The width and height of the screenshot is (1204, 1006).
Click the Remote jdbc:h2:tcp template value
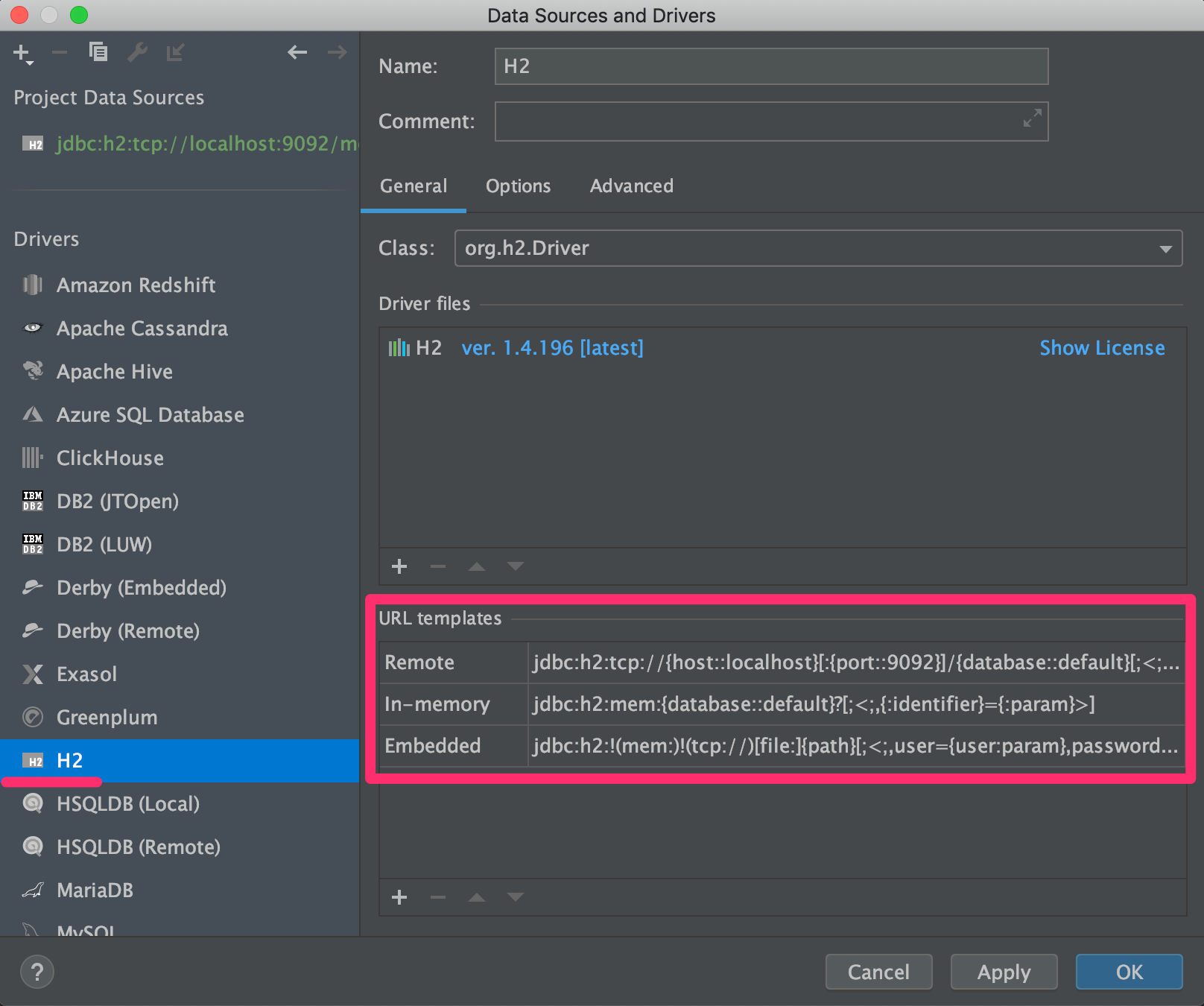coord(855,662)
